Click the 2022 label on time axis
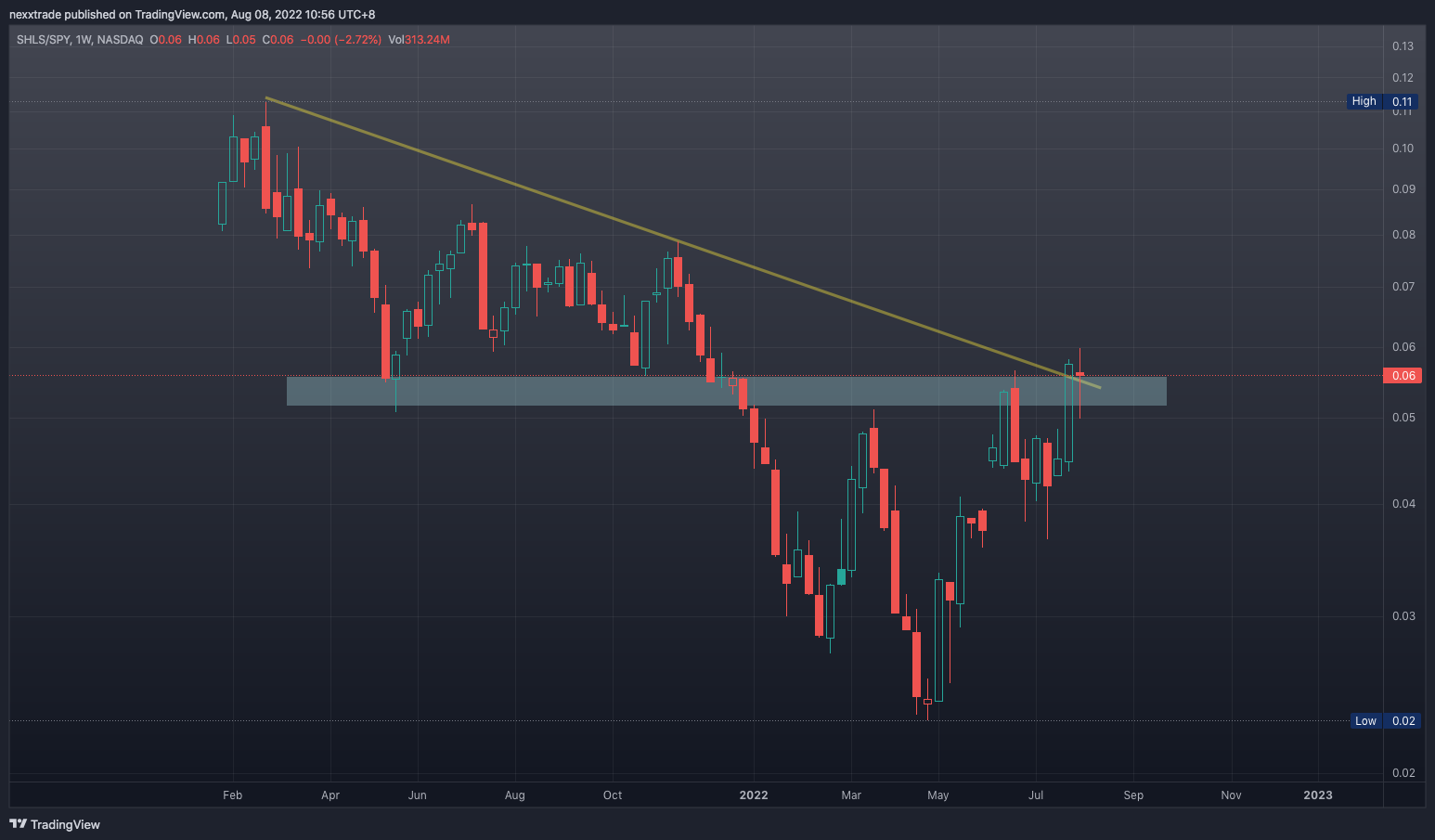This screenshot has height=840, width=1435. click(x=754, y=795)
